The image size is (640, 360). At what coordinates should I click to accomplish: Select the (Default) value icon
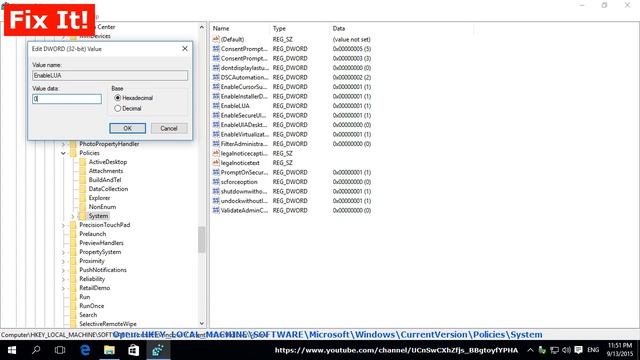tap(216, 39)
